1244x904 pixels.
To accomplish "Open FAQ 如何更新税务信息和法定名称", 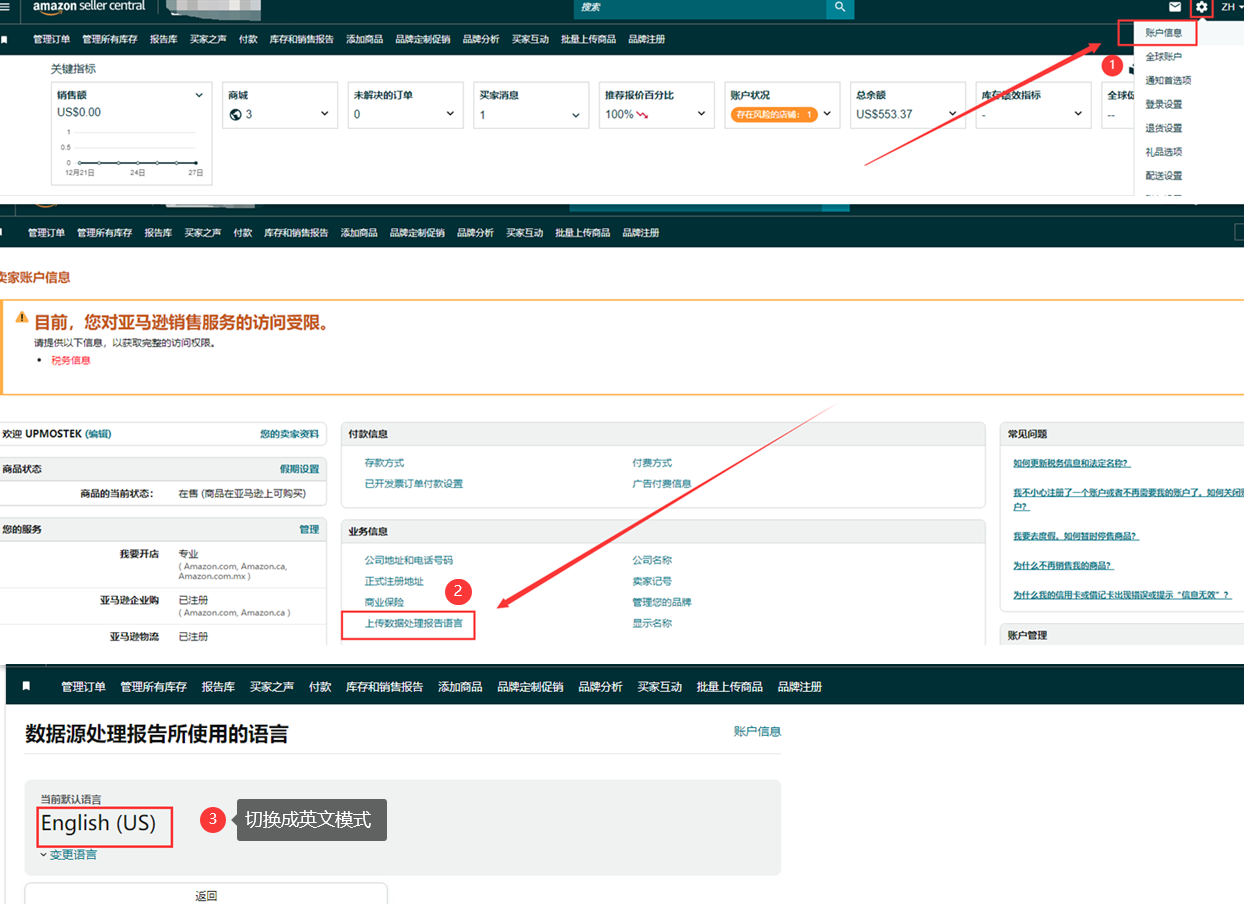I will pyautogui.click(x=1072, y=463).
